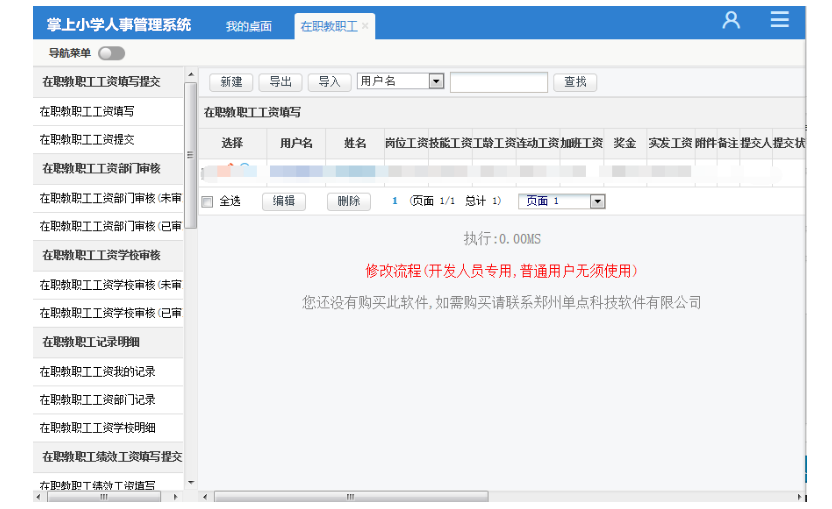Viewport: 832px width, 509px height.
Task: Click sidebar horizontal scroll right arrow
Action: point(176,497)
